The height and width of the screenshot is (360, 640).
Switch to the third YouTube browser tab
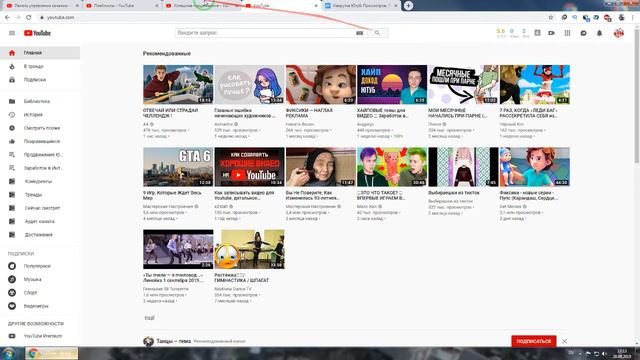coord(202,6)
